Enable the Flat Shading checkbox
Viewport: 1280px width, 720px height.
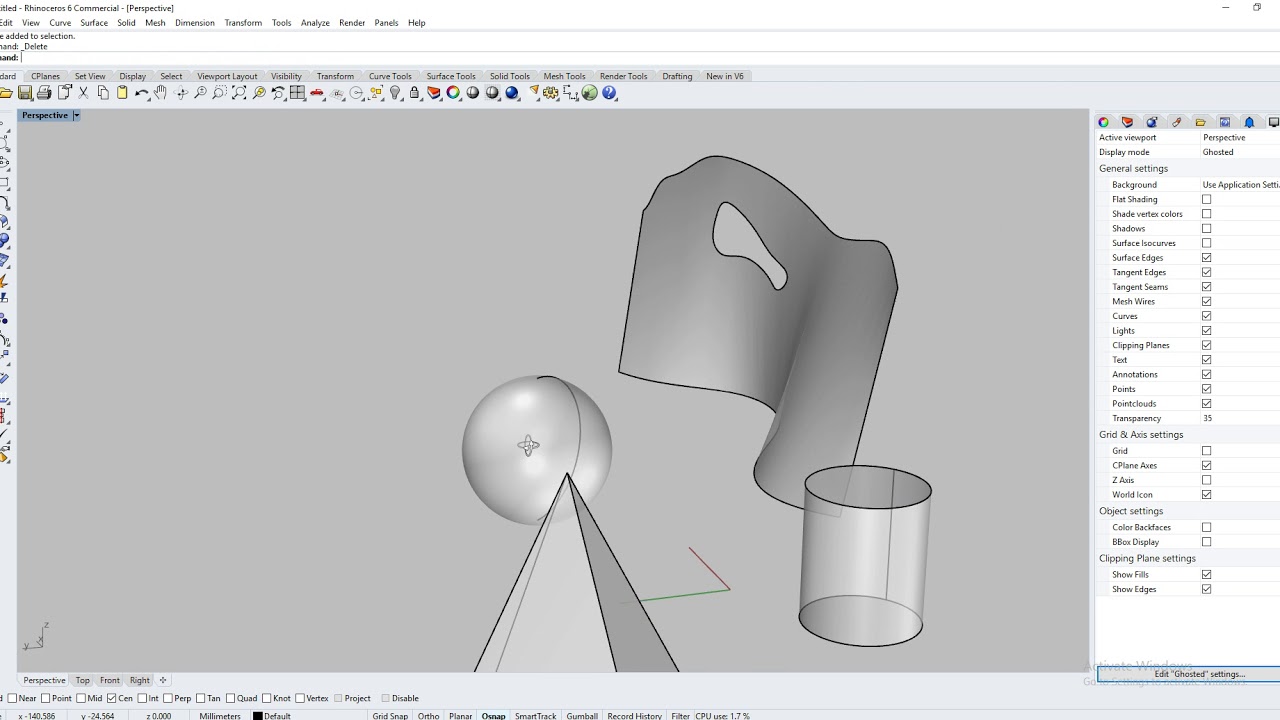pos(1206,199)
